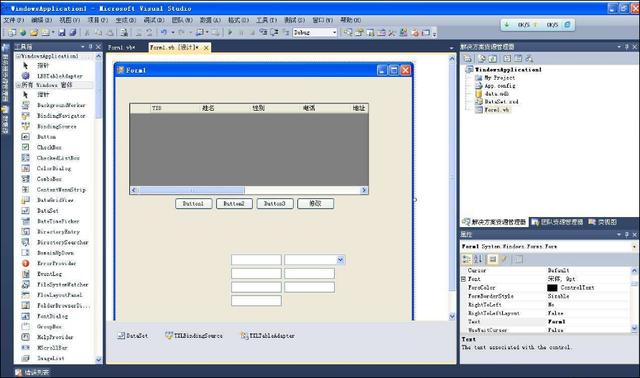Image resolution: width=640 pixels, height=378 pixels.
Task: Click Button1 on the Form1 designer
Action: (193, 203)
